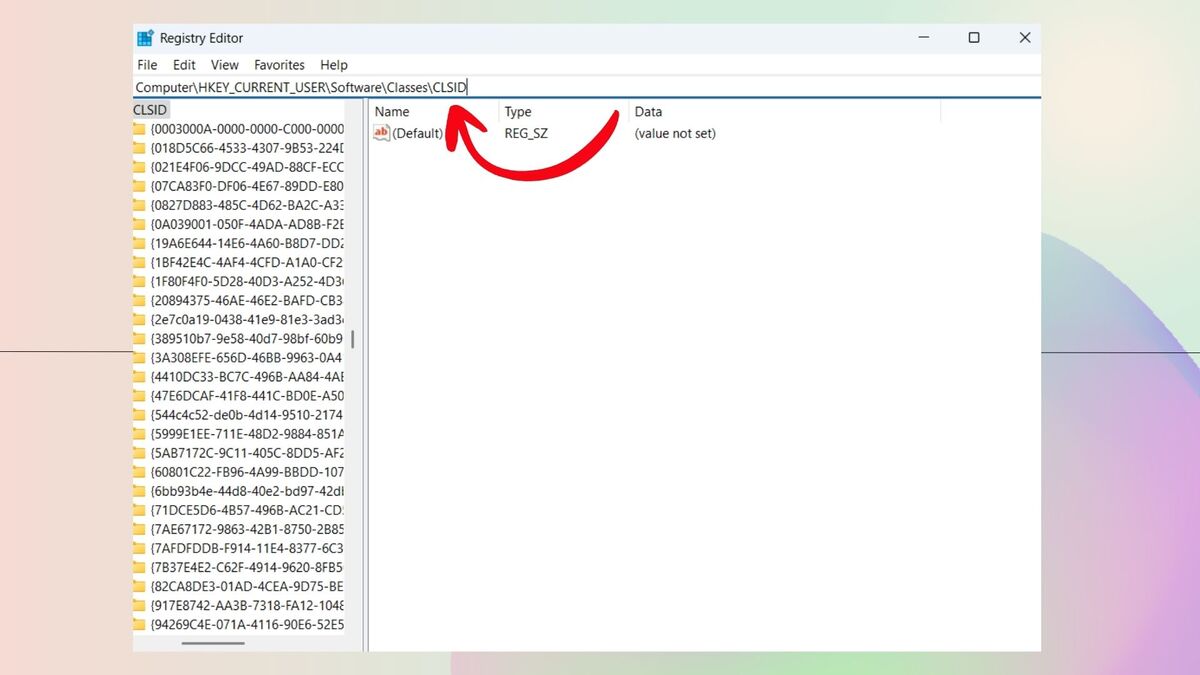The height and width of the screenshot is (675, 1200).
Task: Click folder icon of {60801C22-FB96-4A99 key
Action: [x=140, y=471]
